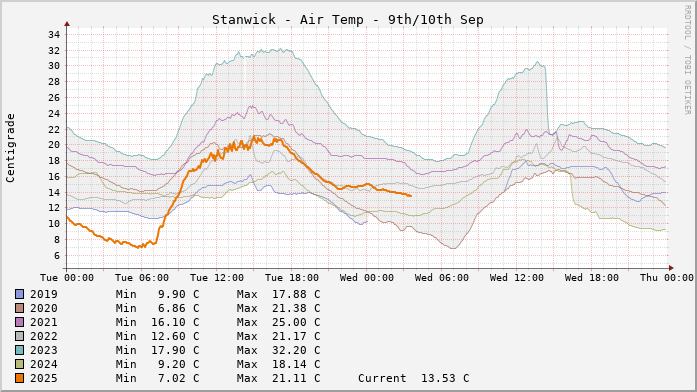Click the 2023 legend year label

44,350
